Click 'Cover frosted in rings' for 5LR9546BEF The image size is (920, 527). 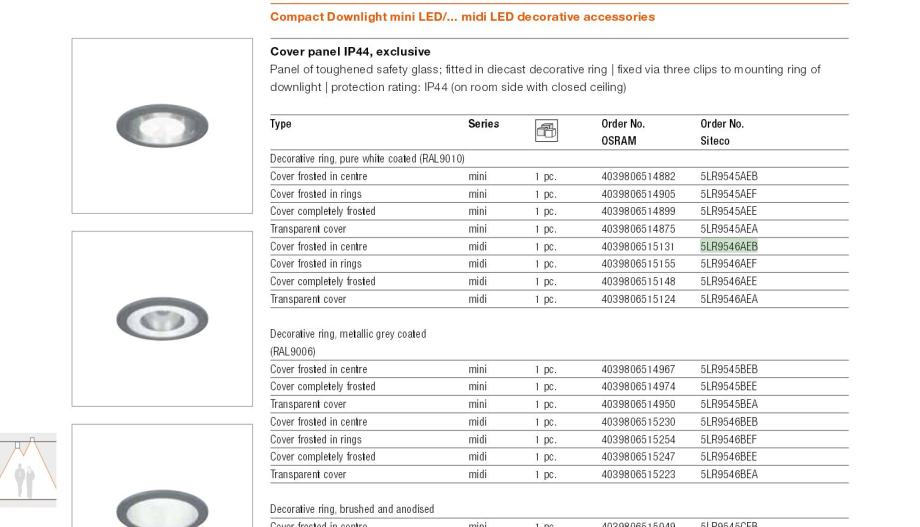click(x=316, y=440)
